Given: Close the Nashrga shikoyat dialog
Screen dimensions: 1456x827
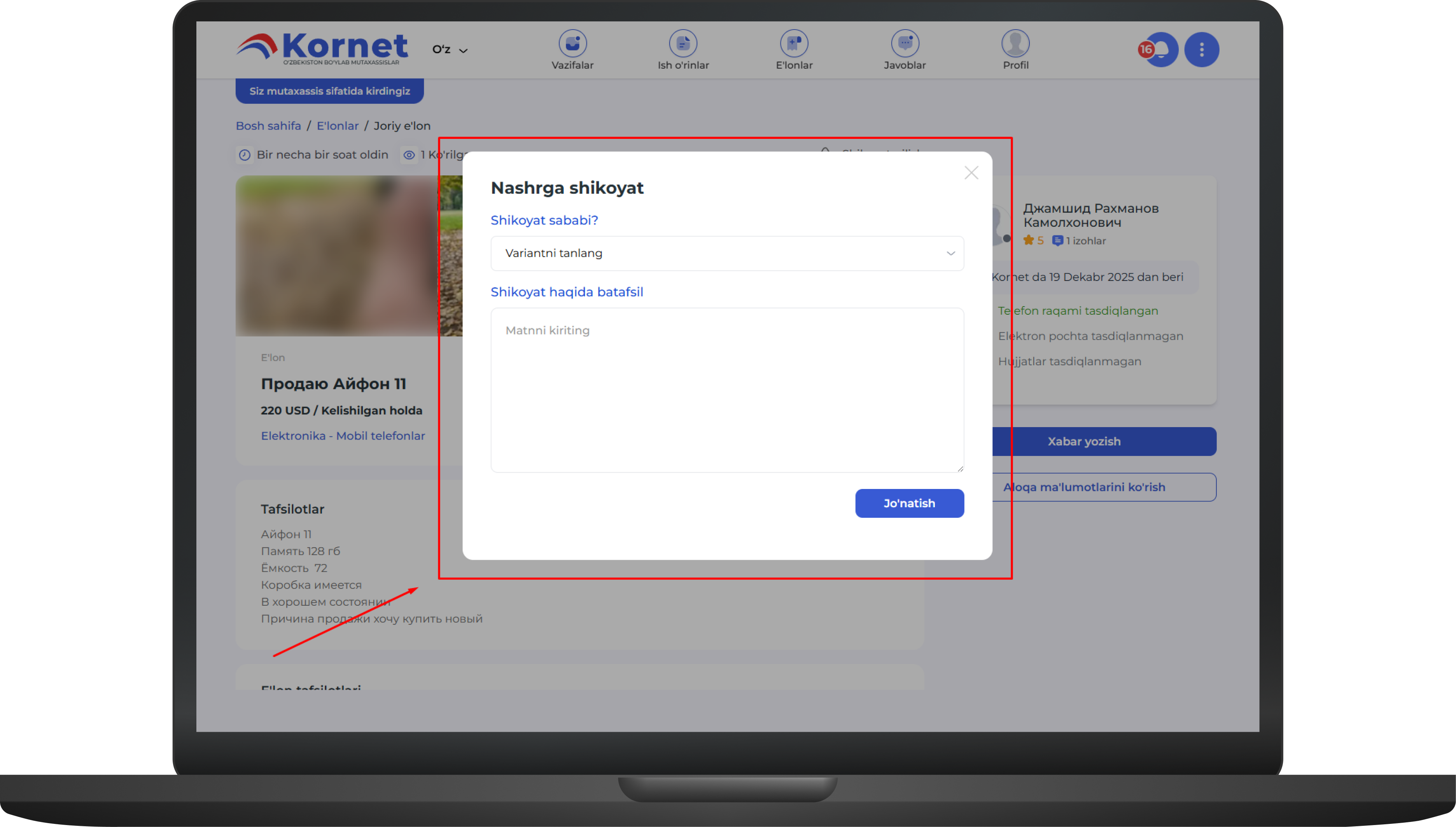Looking at the screenshot, I should (x=971, y=173).
